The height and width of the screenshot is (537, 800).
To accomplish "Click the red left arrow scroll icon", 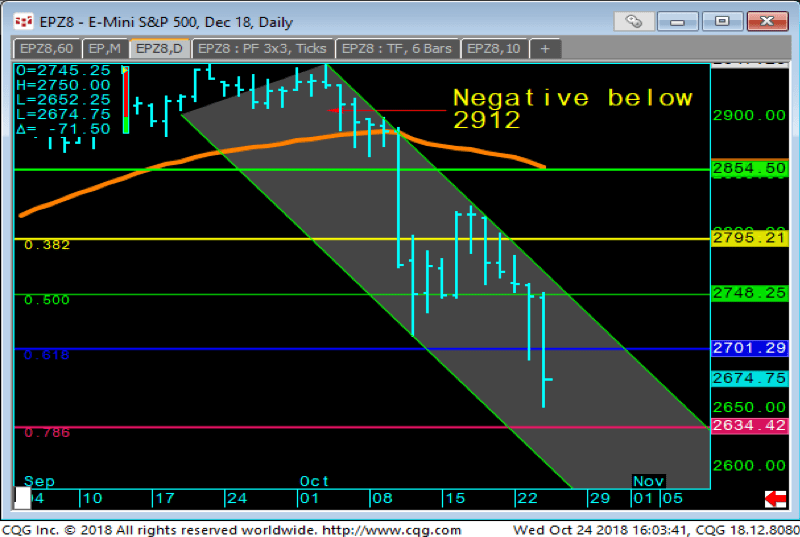I will [x=774, y=497].
